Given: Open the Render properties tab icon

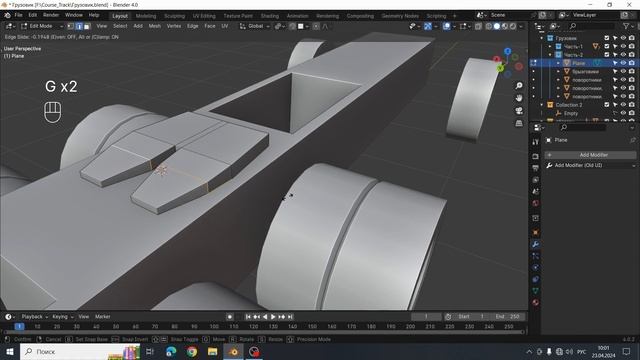Looking at the screenshot, I should [536, 156].
